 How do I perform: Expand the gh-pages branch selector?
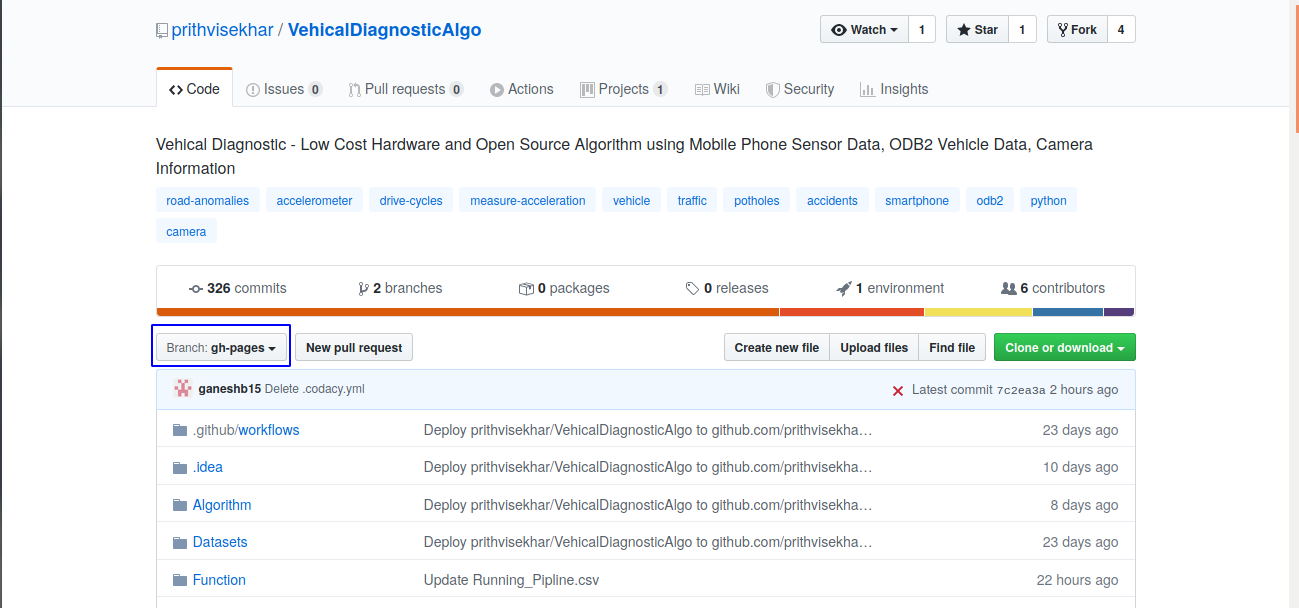[x=221, y=348]
